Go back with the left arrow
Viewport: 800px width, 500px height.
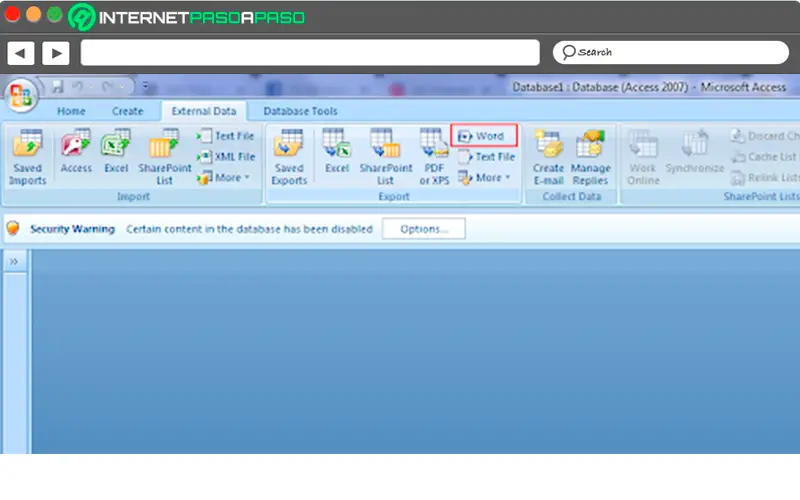[x=20, y=53]
